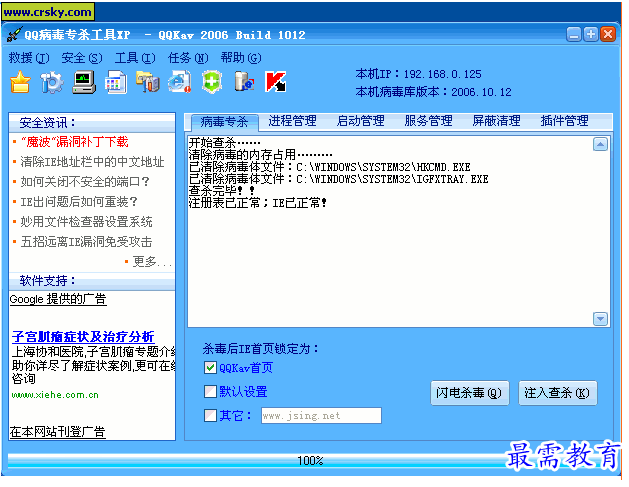Click the IGFXTRAY.EXE log line

(x=339, y=179)
